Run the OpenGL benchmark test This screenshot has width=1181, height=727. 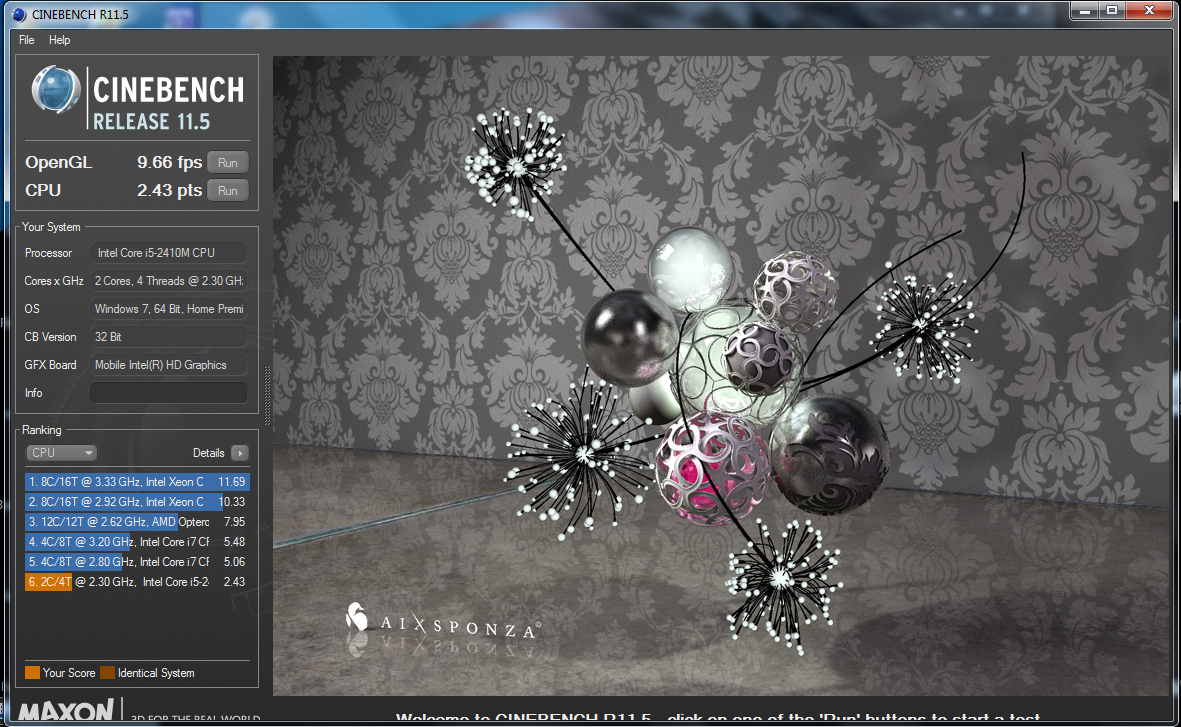227,163
